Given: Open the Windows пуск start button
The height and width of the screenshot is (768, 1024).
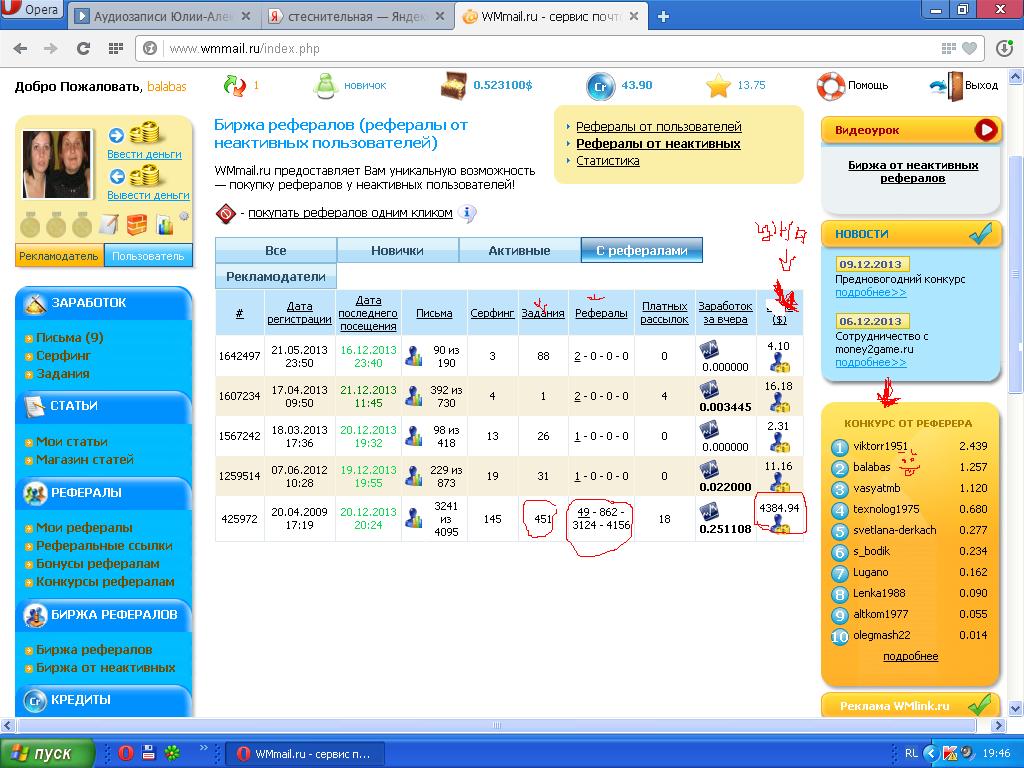Looking at the screenshot, I should [x=46, y=753].
